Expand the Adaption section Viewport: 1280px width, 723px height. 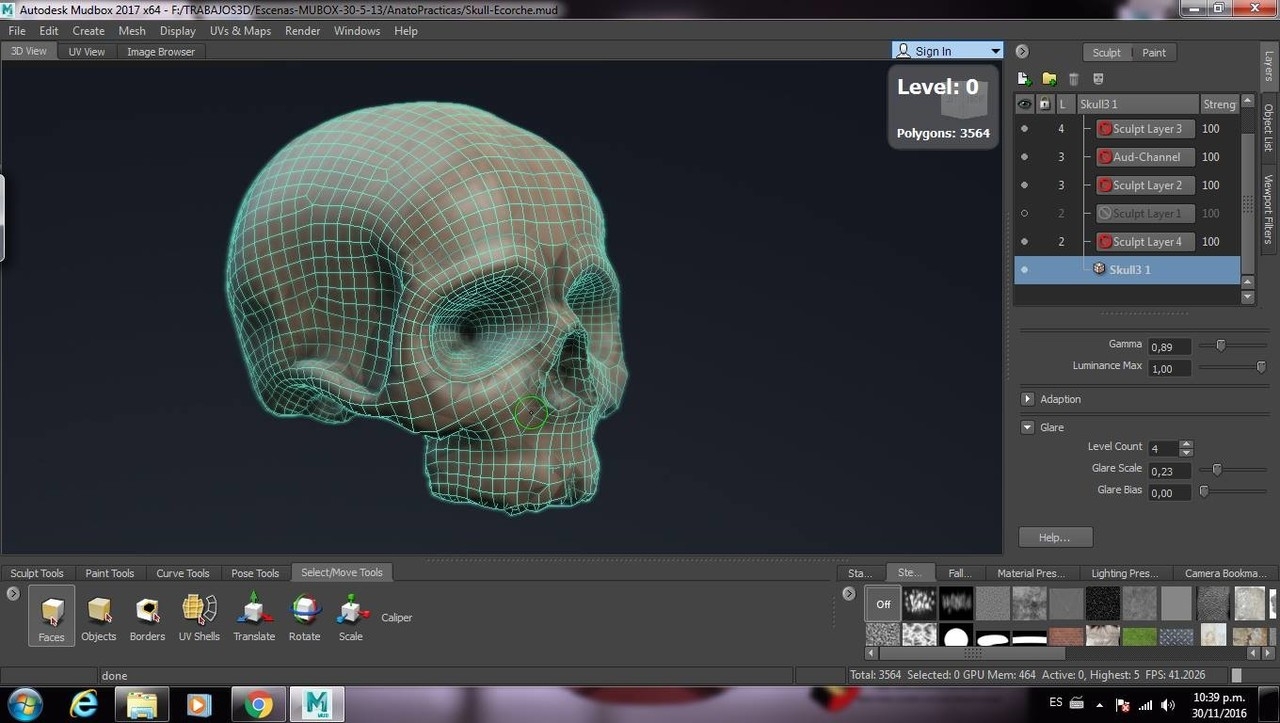[1027, 399]
